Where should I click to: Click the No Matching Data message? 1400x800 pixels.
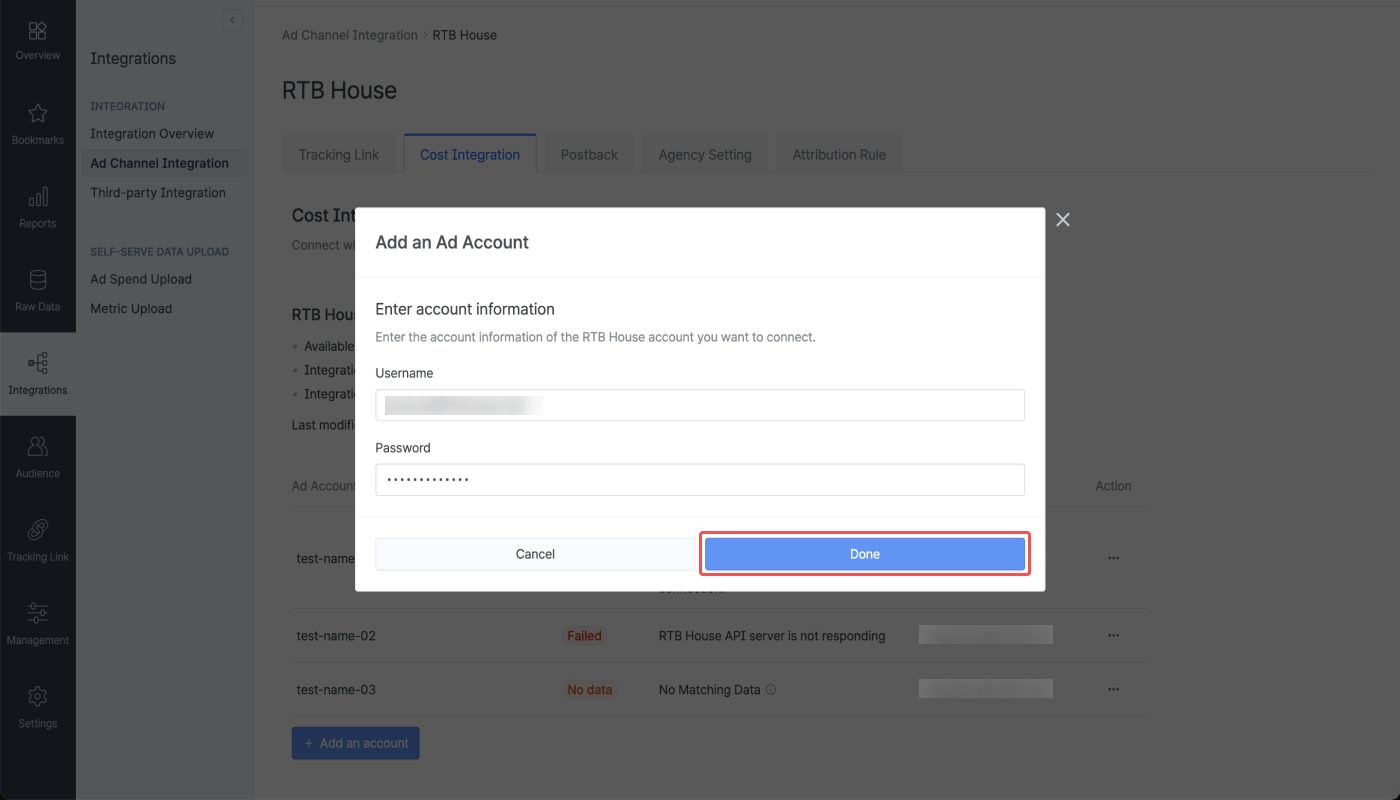tap(710, 690)
